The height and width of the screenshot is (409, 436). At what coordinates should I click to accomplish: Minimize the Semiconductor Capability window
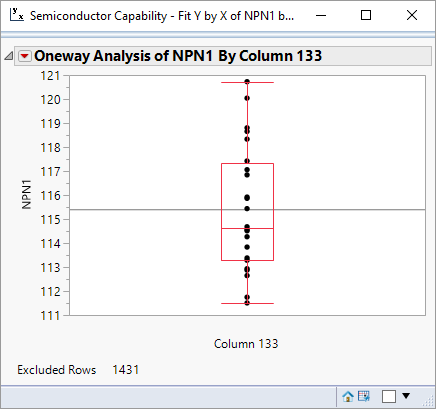(x=321, y=15)
